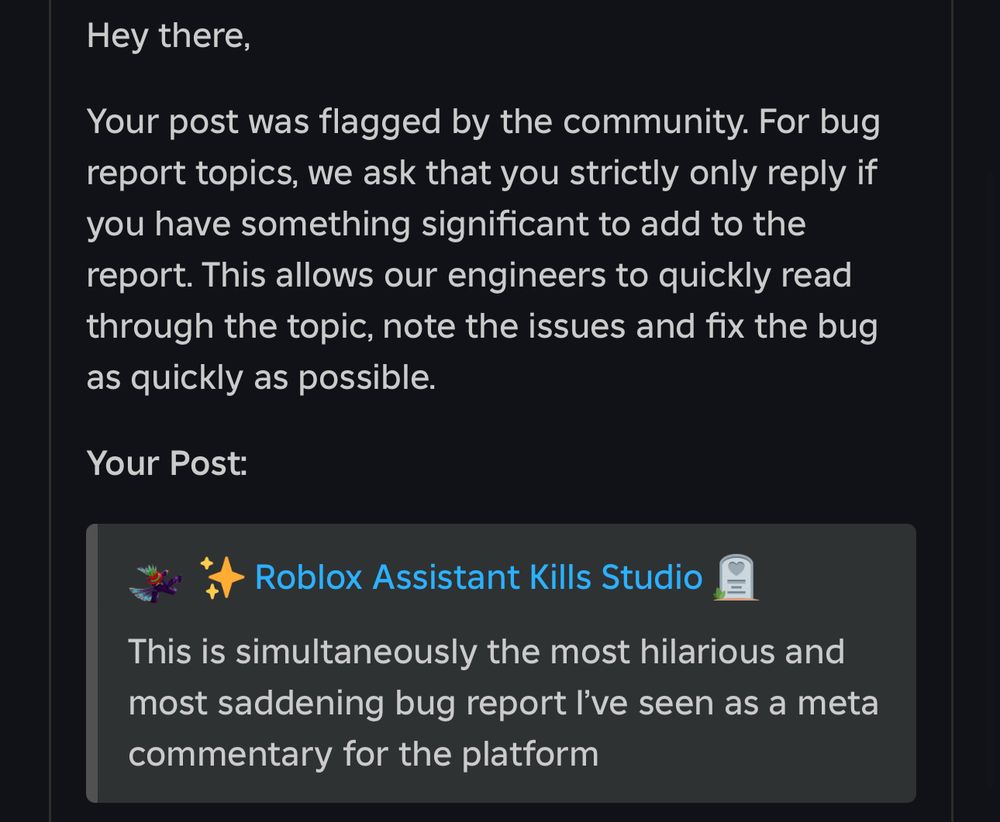This screenshot has width=1000, height=822.
Task: Click the poster's avatar in the quote
Action: pyautogui.click(x=155, y=582)
